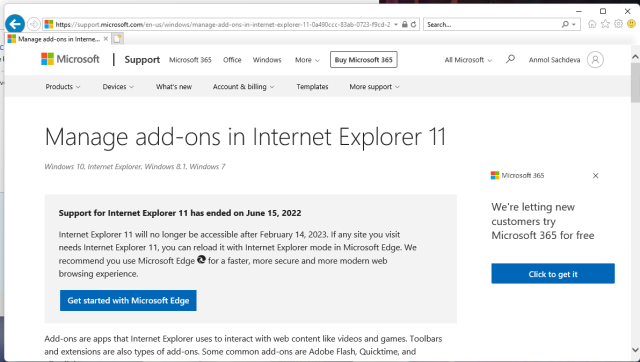The width and height of the screenshot is (640, 362).
Task: Click the Microsoft Edge icon in the notice
Action: [201, 260]
